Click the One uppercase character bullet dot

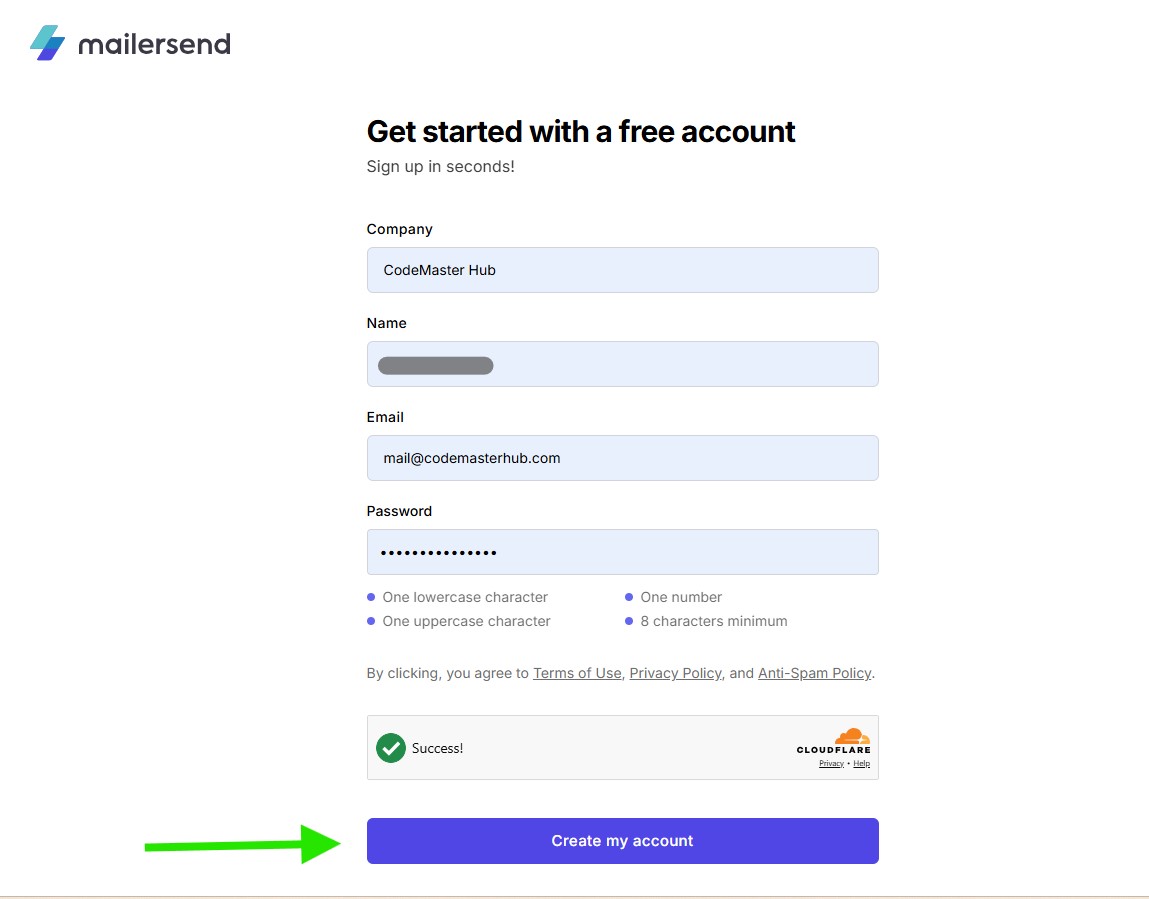371,621
